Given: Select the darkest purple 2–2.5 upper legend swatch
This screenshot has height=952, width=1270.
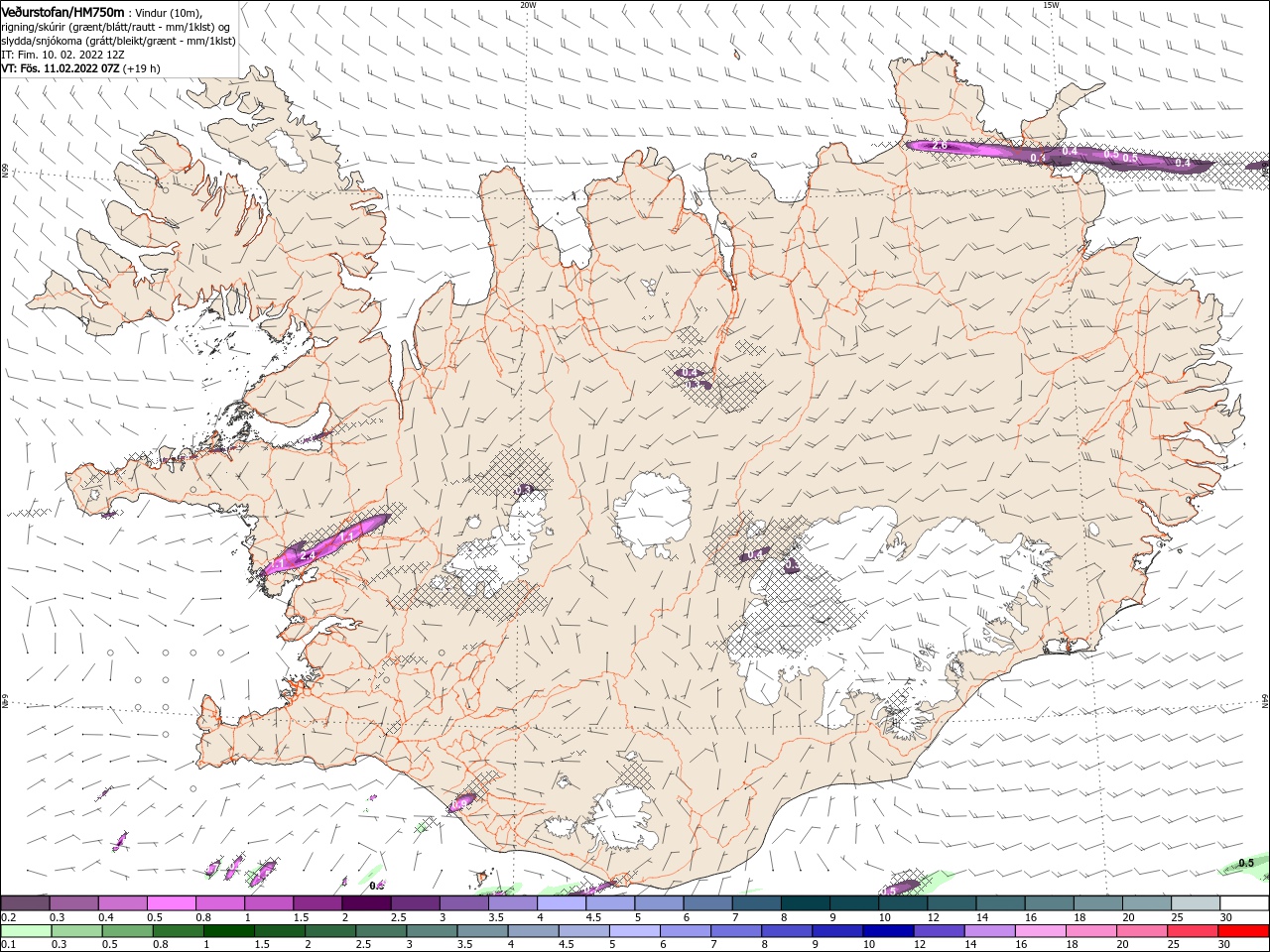Looking at the screenshot, I should click(365, 903).
